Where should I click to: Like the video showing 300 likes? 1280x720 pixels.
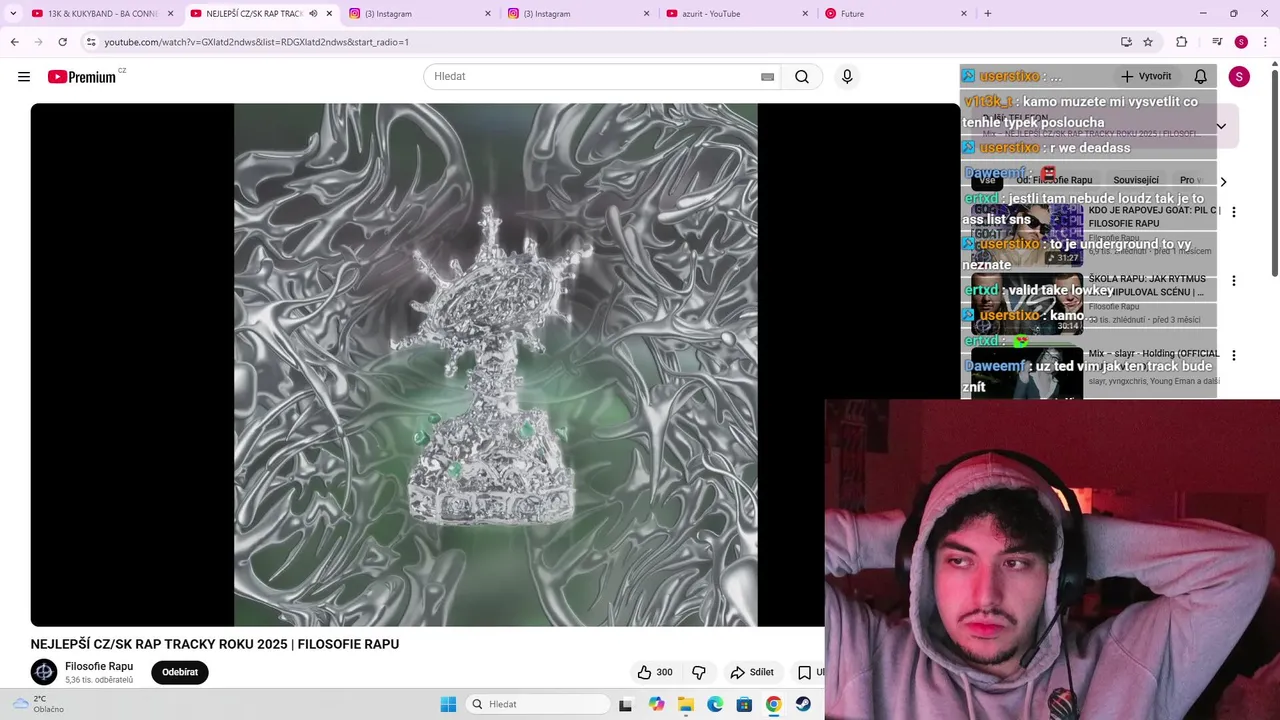click(655, 672)
